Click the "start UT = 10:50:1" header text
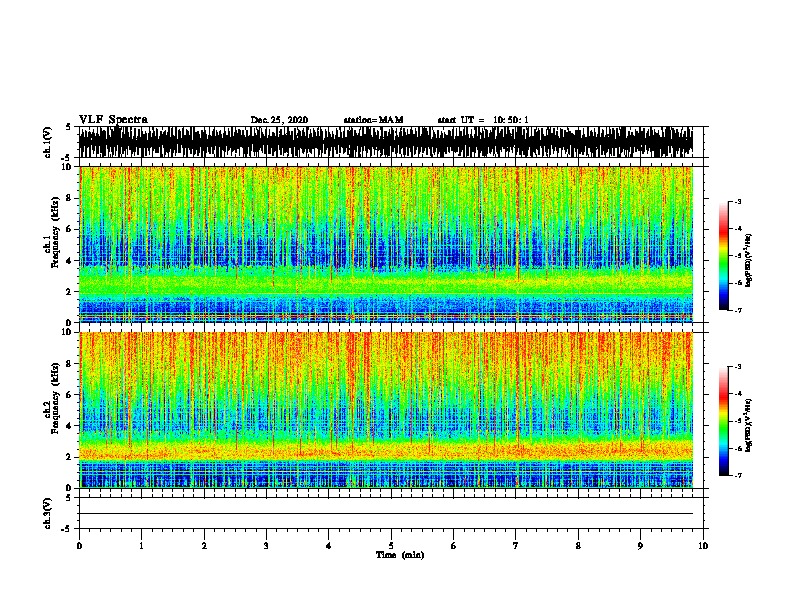Viewport: 792px width, 612px height. 483,120
